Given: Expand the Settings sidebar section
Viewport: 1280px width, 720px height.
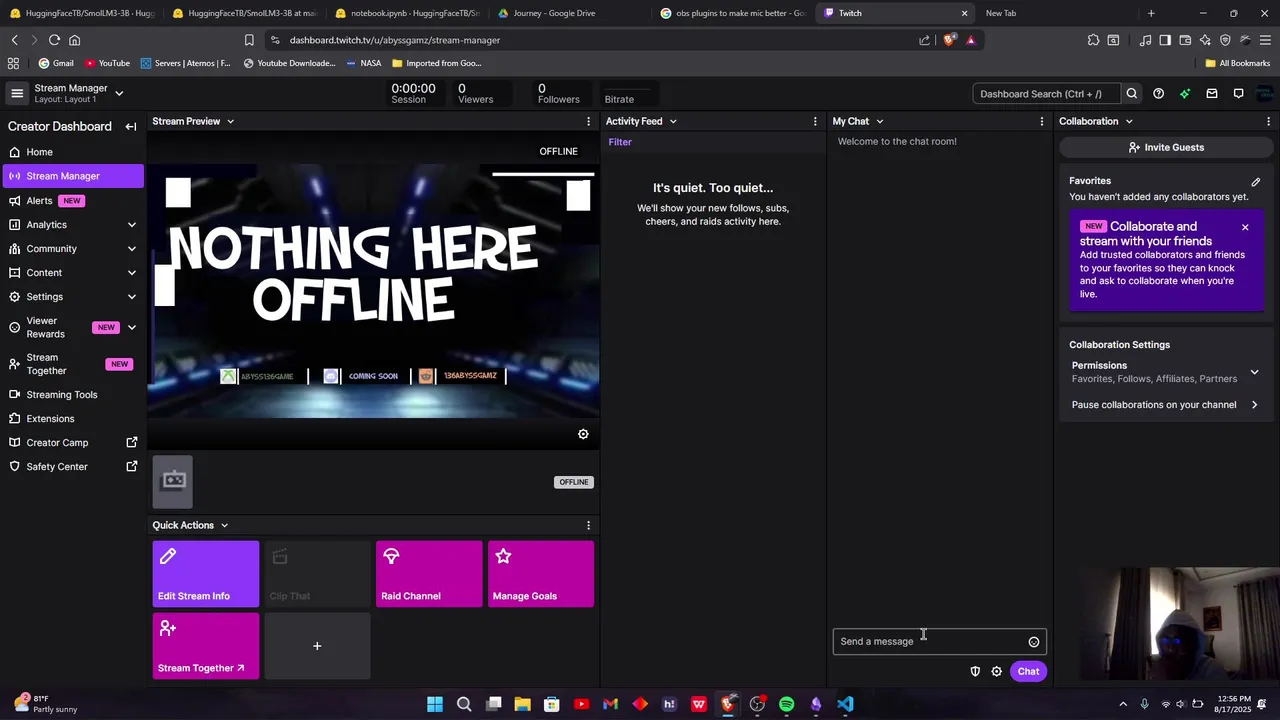Looking at the screenshot, I should click(131, 297).
